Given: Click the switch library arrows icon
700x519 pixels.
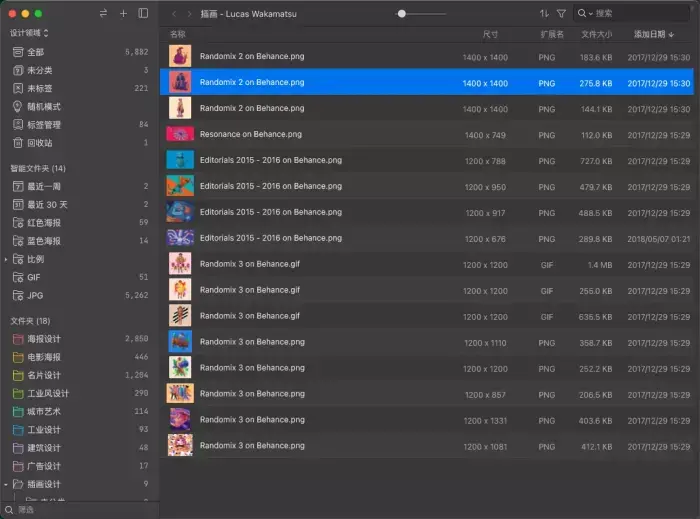Looking at the screenshot, I should (103, 14).
